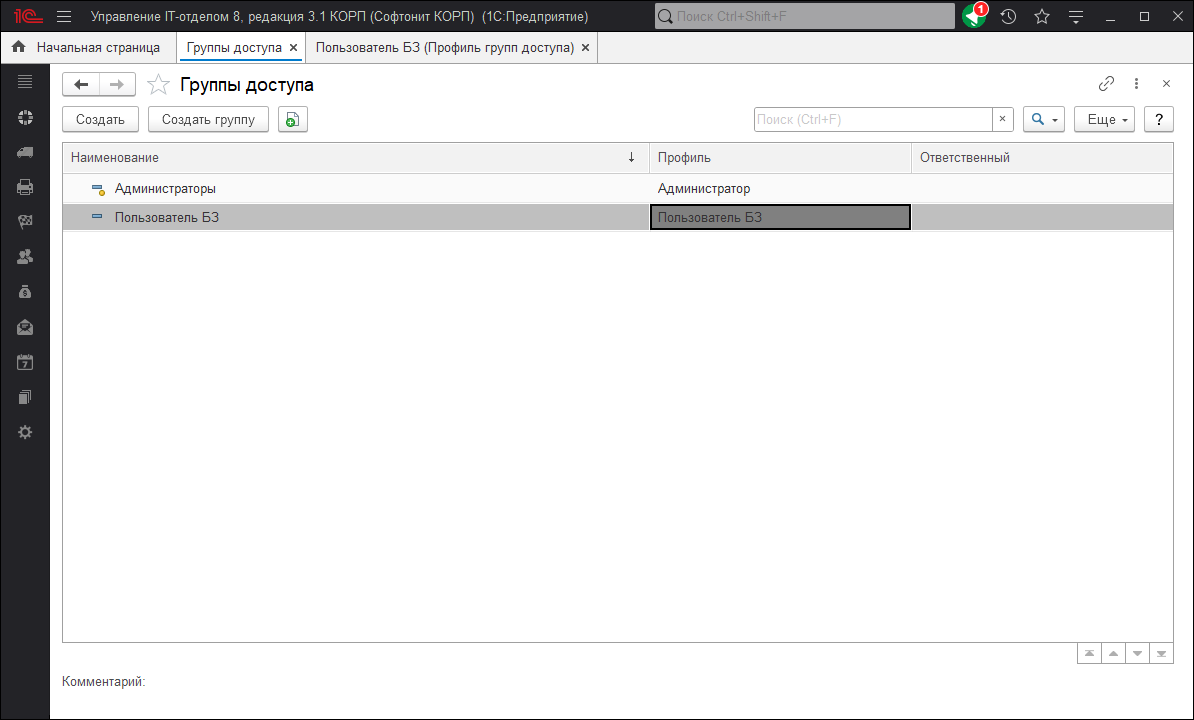Switch to Пользователь БЗ (Профиль групп доступа) tab
The image size is (1194, 720).
tap(444, 48)
